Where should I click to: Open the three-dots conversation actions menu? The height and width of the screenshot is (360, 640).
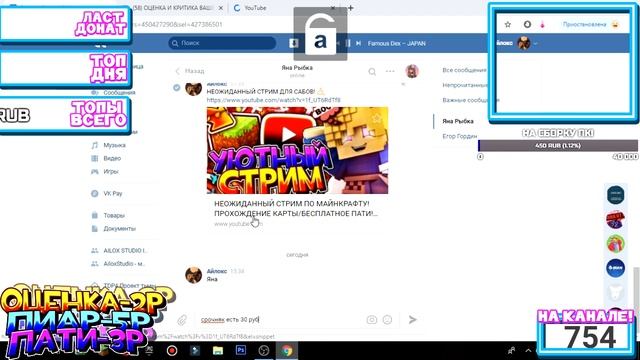click(x=390, y=71)
